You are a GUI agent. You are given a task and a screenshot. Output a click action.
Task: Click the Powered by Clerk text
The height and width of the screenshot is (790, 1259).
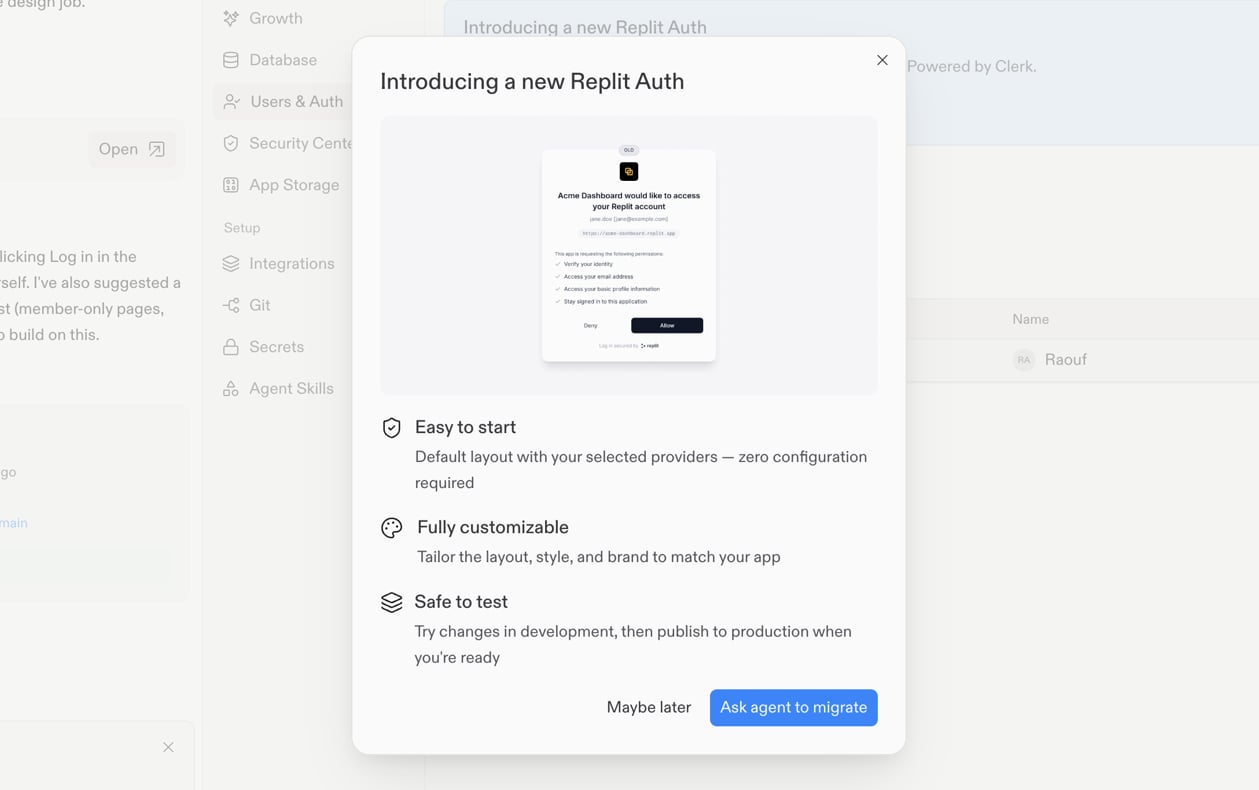(x=971, y=66)
